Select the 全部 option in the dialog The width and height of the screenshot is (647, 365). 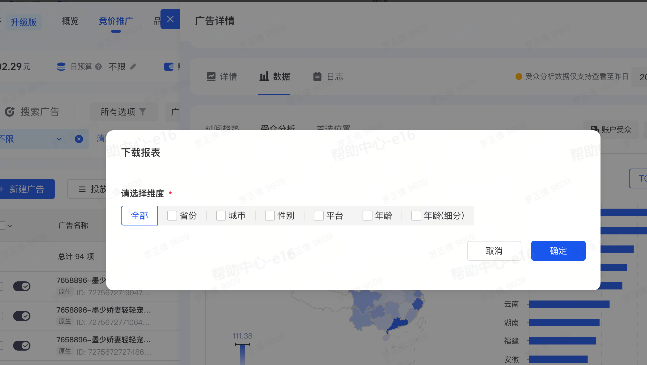tap(139, 216)
